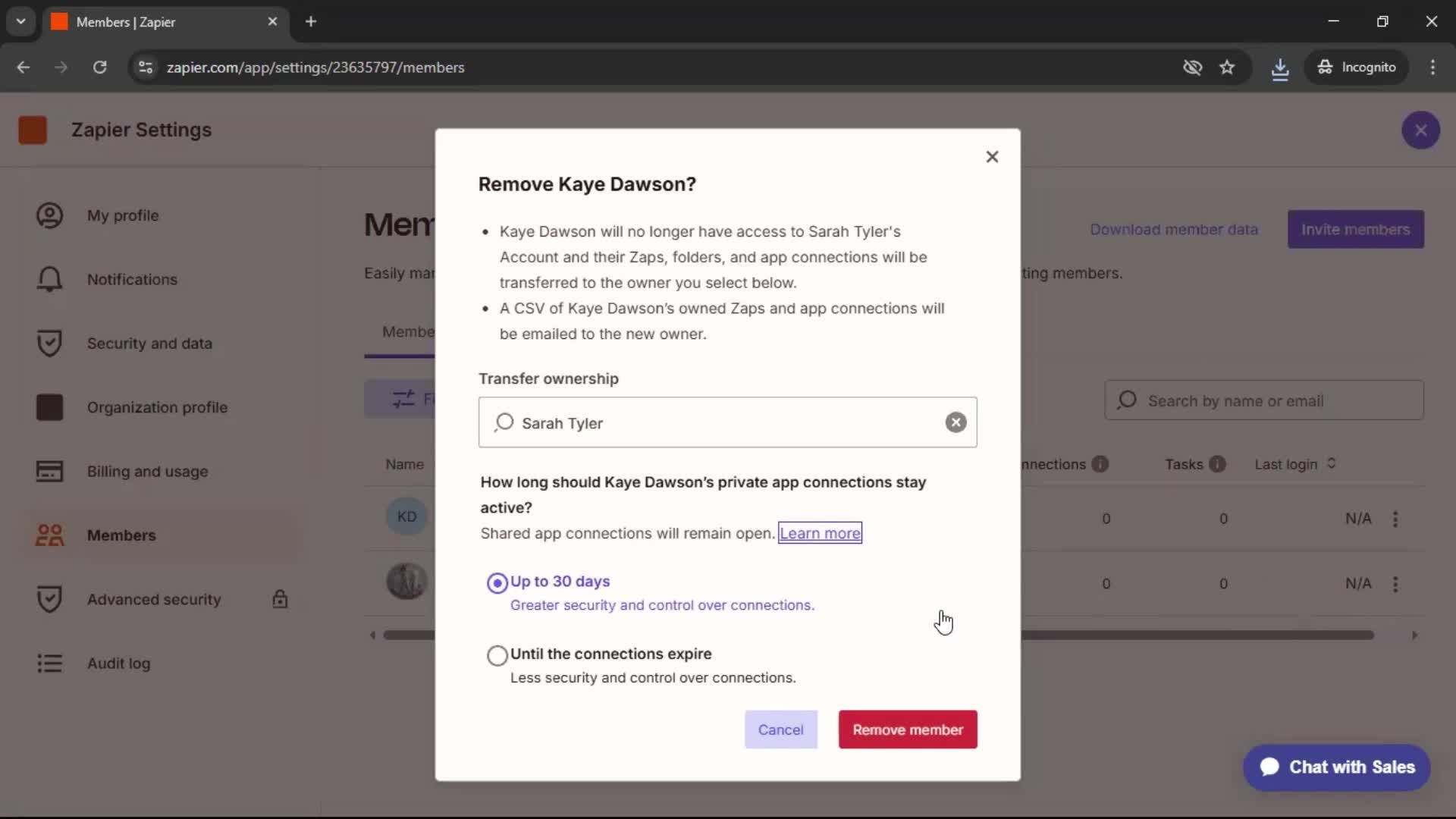Cancel the member removal
The image size is (1456, 819).
coord(780,730)
